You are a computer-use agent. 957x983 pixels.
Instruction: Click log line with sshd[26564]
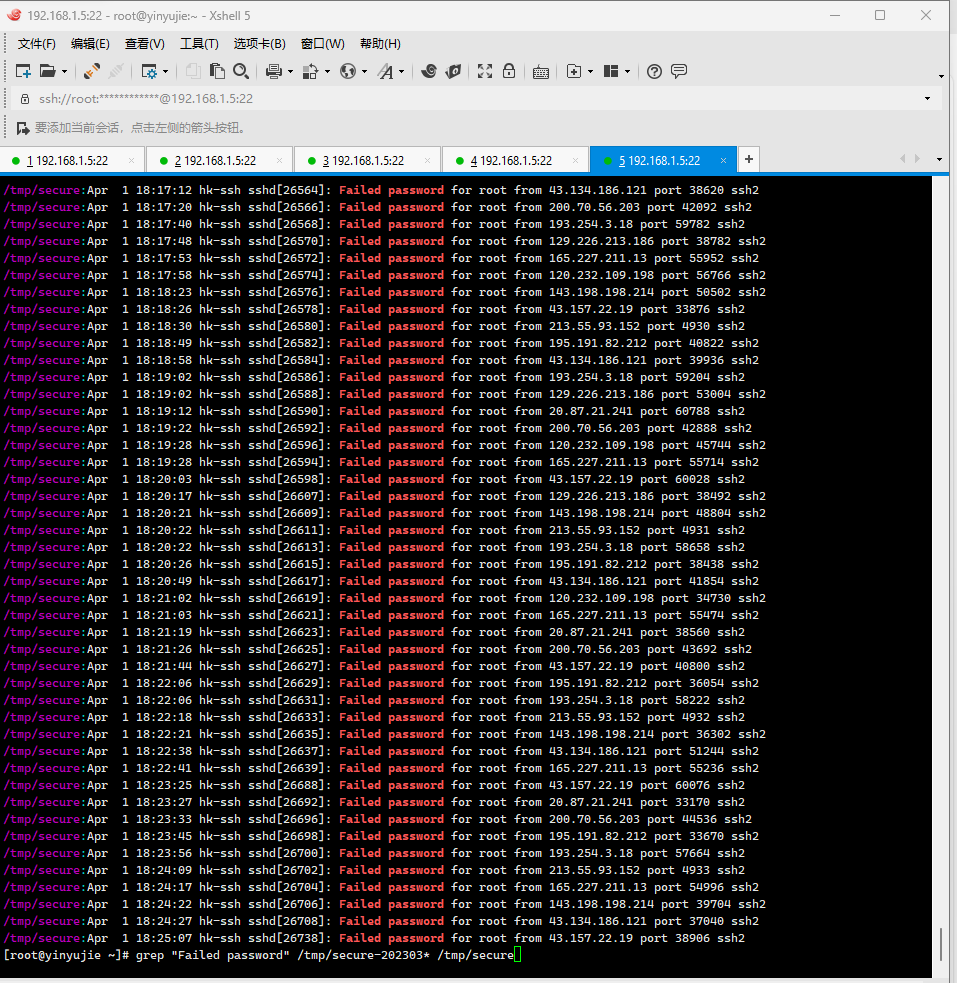pyautogui.click(x=381, y=190)
